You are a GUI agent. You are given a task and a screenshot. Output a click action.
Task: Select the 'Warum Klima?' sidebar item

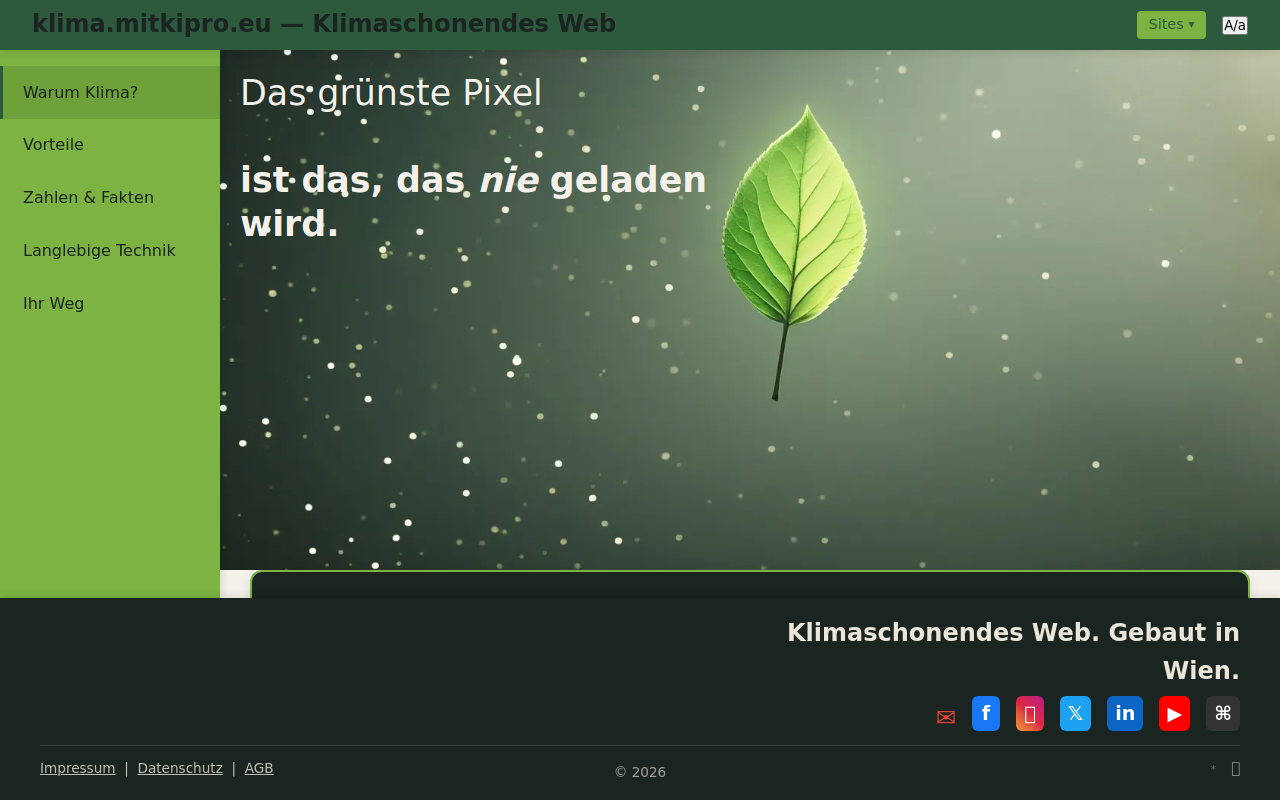(110, 92)
